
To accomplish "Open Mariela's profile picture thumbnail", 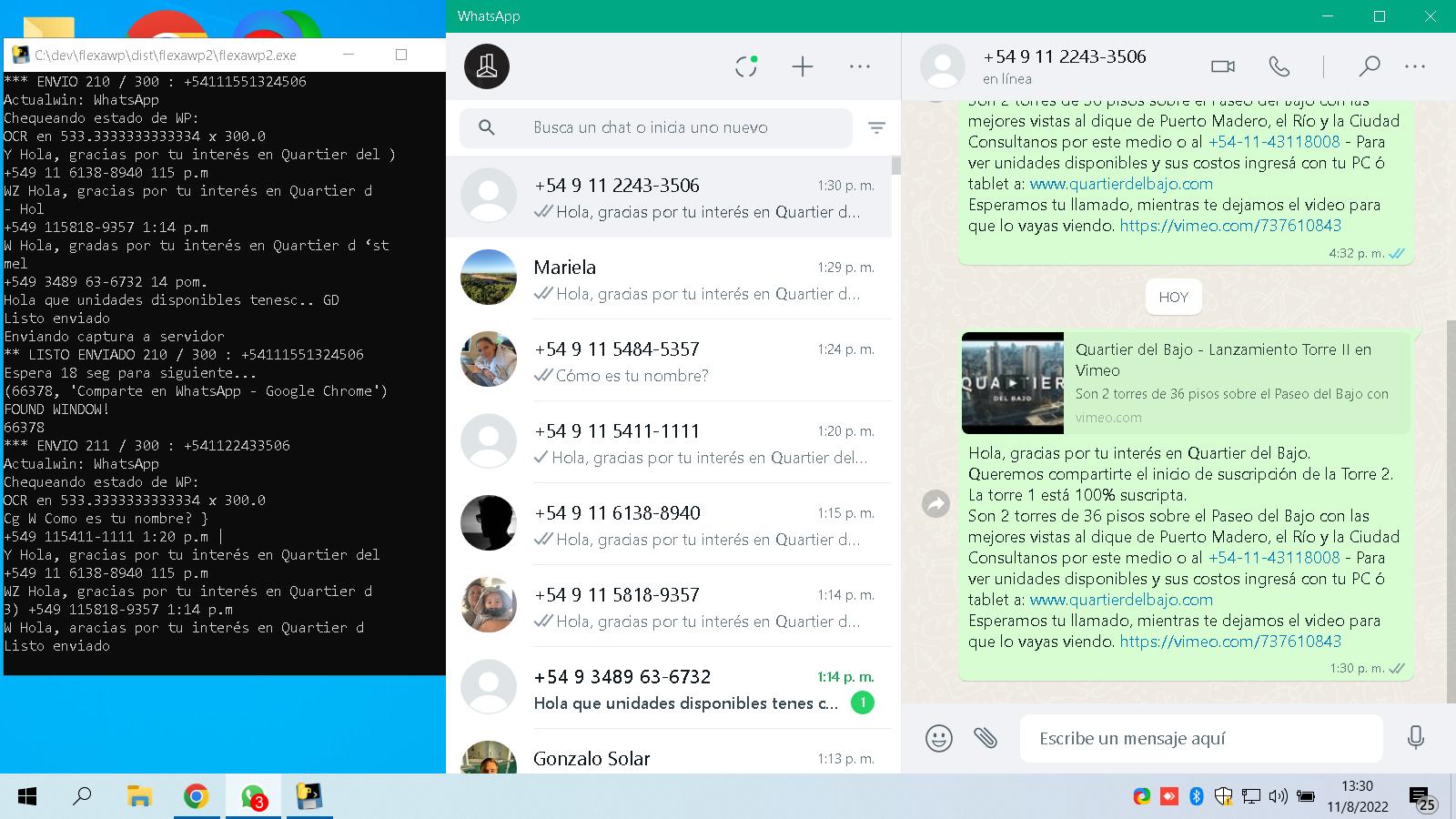I will pyautogui.click(x=489, y=277).
